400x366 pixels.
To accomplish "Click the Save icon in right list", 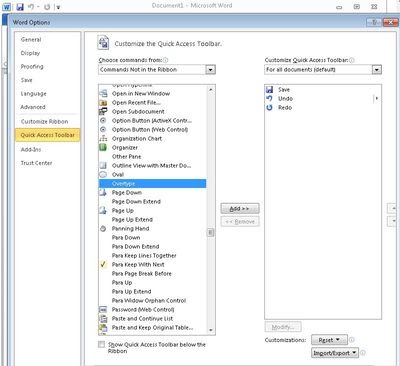I will (x=270, y=90).
